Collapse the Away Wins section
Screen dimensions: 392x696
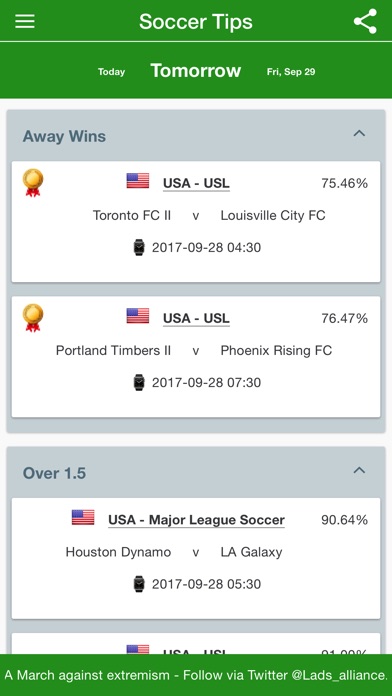coord(359,133)
